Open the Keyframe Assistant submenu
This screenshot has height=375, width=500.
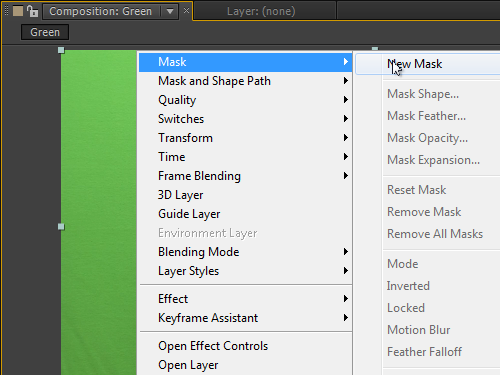tap(245, 318)
